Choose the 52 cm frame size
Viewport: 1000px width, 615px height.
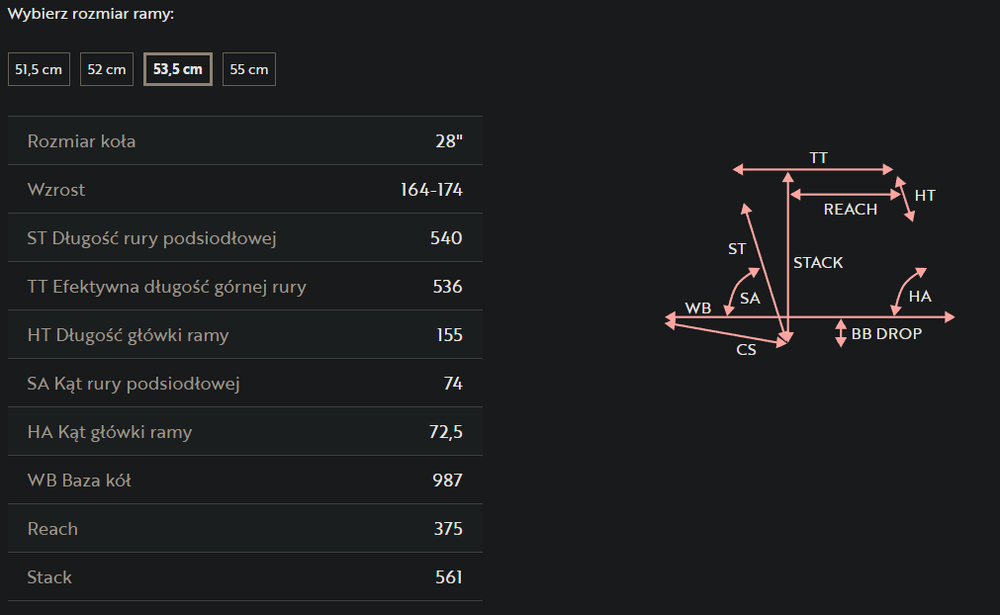[x=107, y=69]
